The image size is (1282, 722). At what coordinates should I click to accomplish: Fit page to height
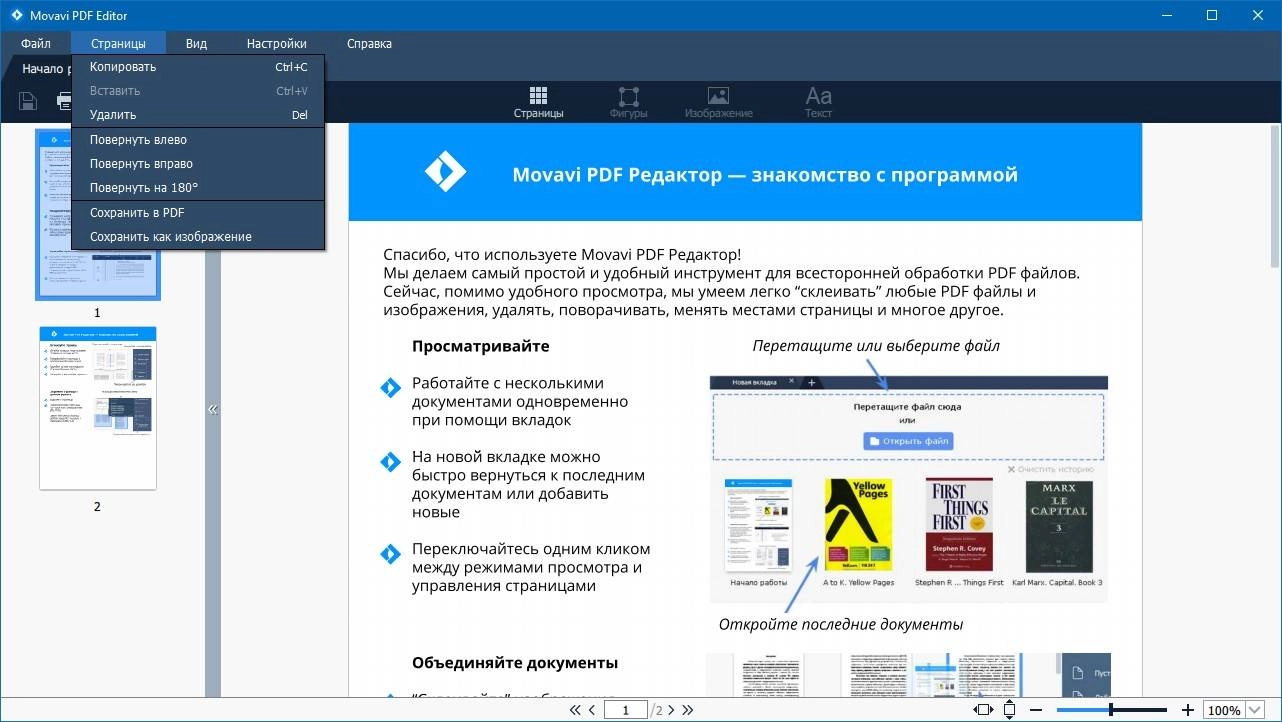coord(1009,710)
